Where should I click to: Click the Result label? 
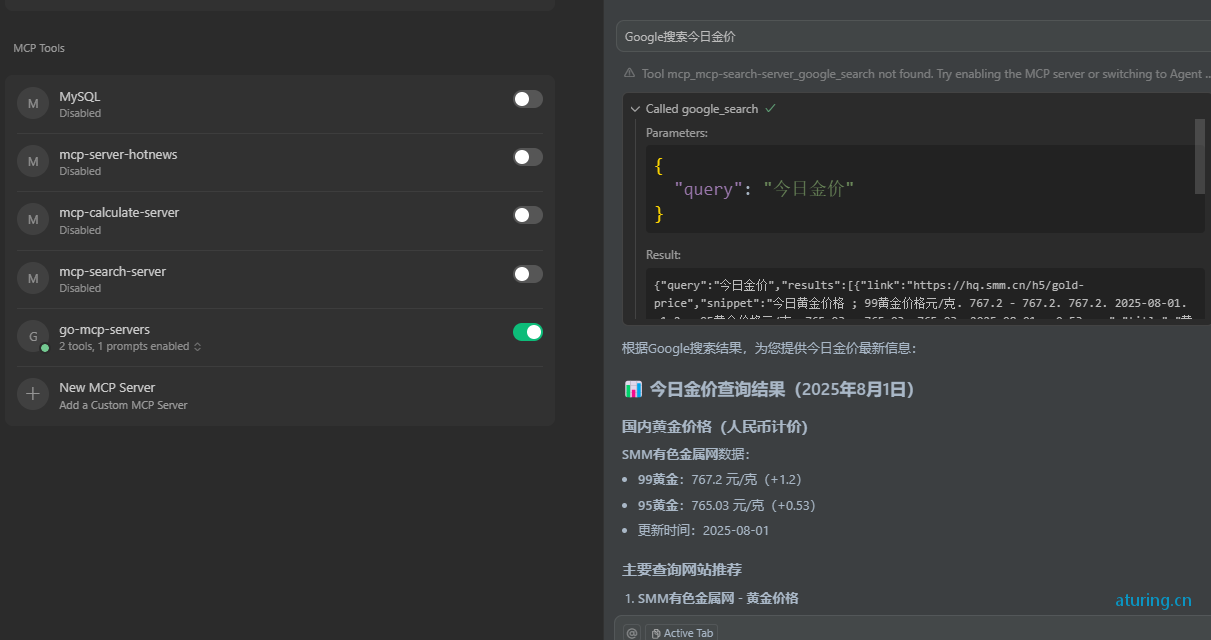point(663,255)
